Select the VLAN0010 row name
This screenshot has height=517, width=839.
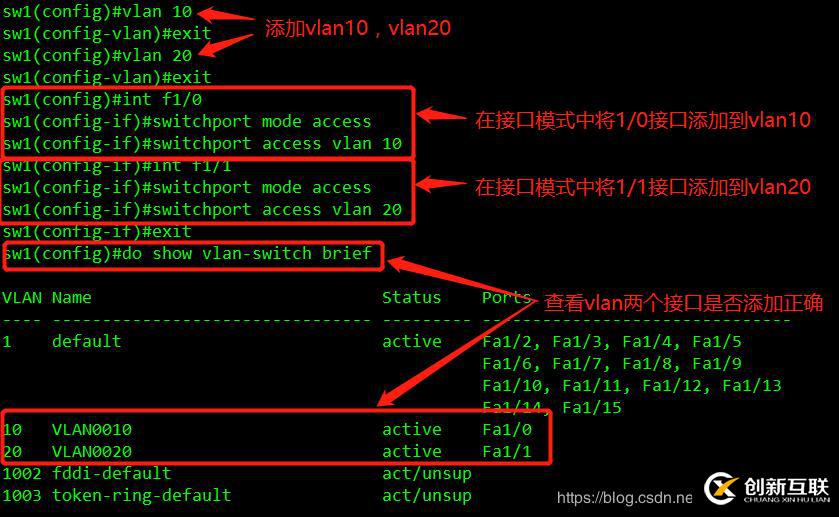pyautogui.click(x=92, y=429)
